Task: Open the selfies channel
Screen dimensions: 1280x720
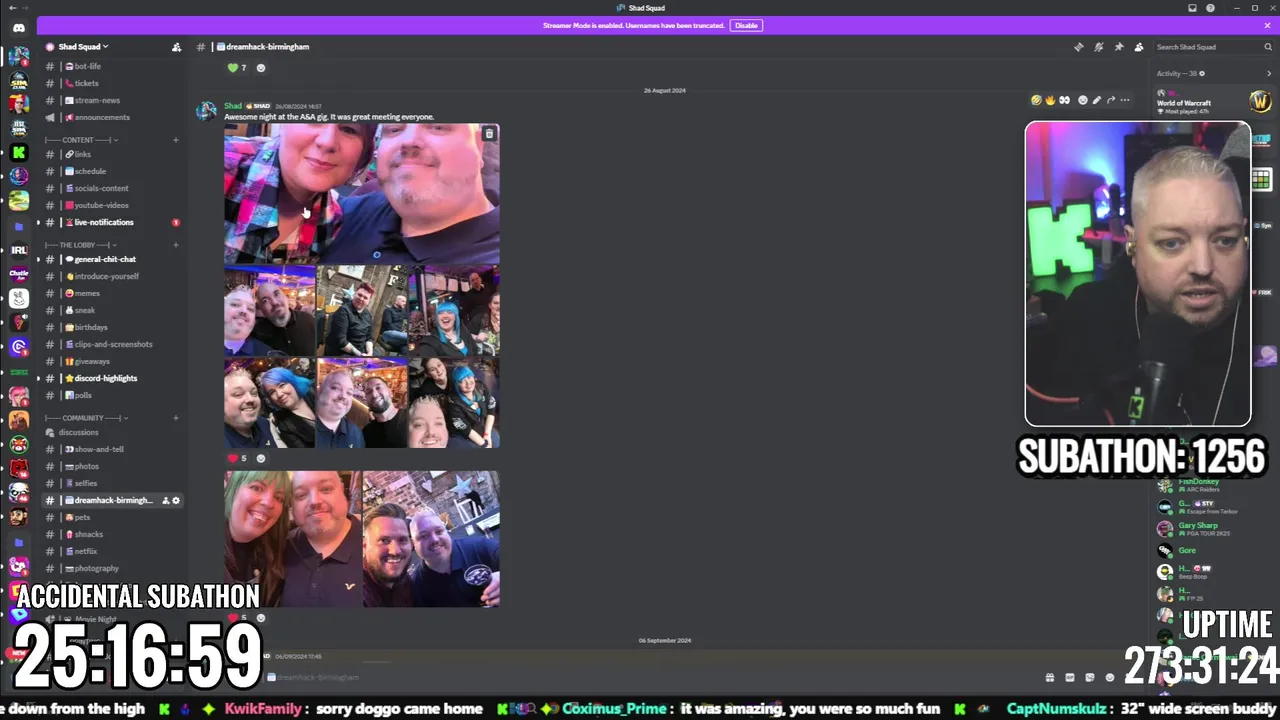Action: [112, 483]
